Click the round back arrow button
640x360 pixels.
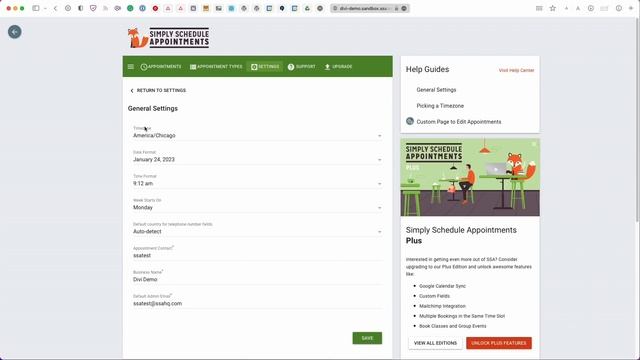tap(15, 32)
